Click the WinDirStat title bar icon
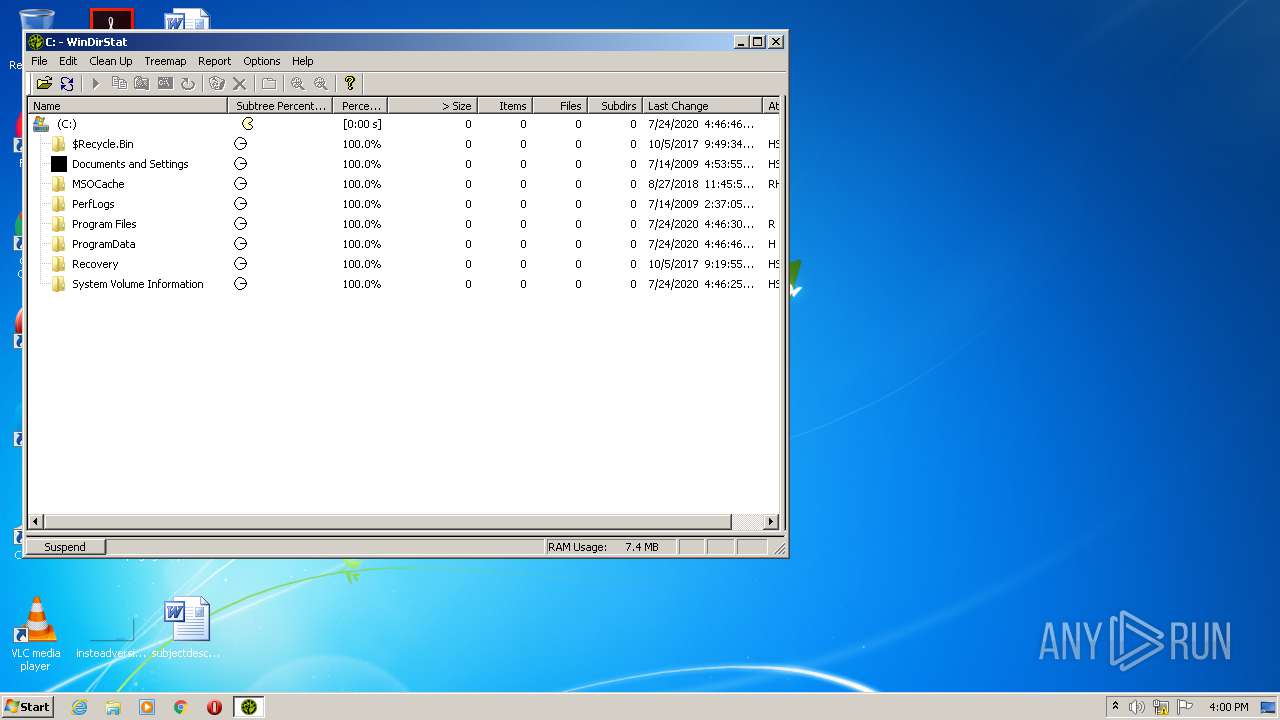 (36, 42)
